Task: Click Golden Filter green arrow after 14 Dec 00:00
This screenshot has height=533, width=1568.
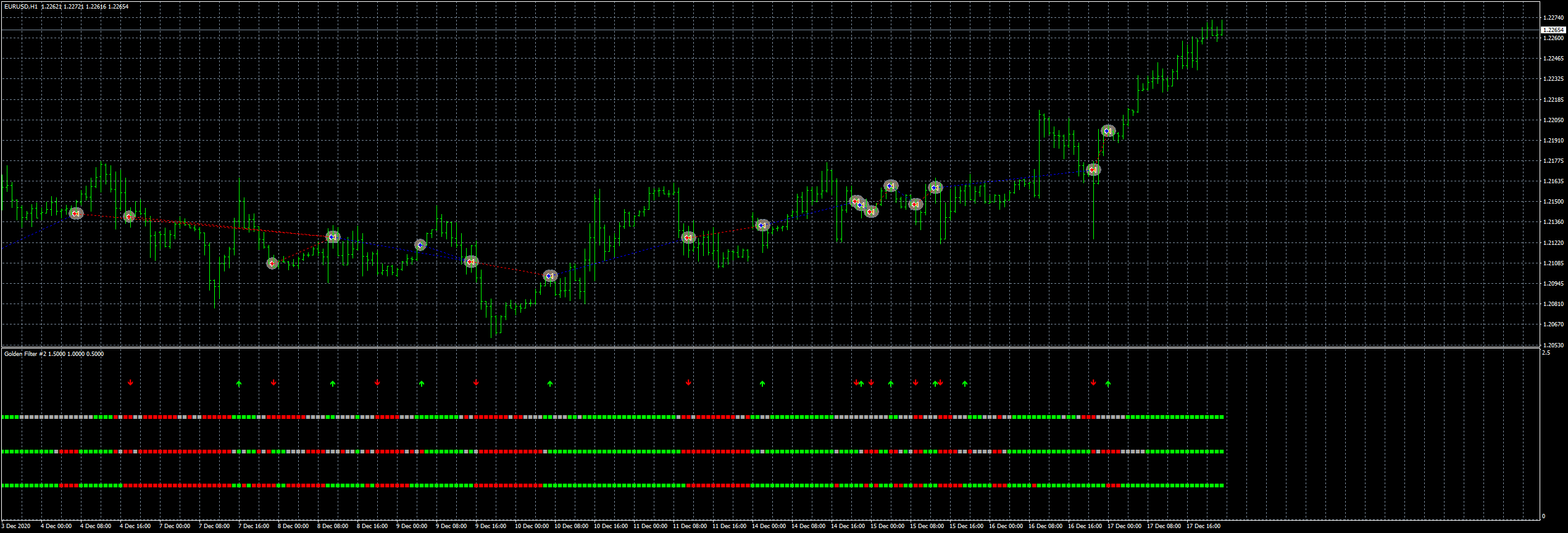Action: [762, 384]
